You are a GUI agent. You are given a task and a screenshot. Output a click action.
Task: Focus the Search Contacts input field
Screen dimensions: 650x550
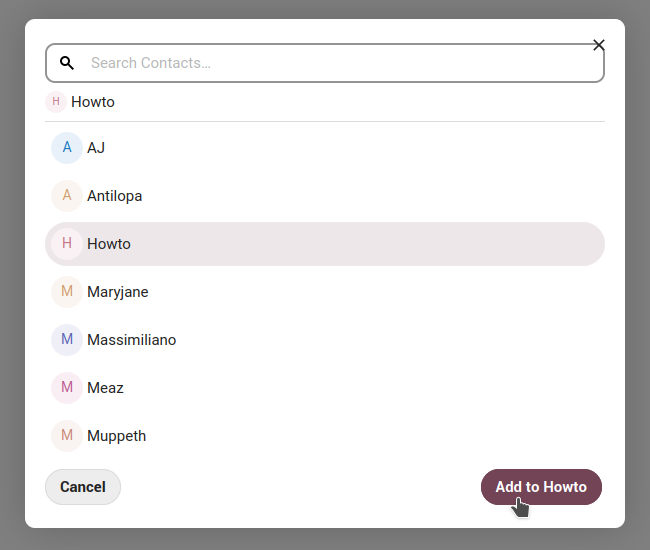[325, 63]
